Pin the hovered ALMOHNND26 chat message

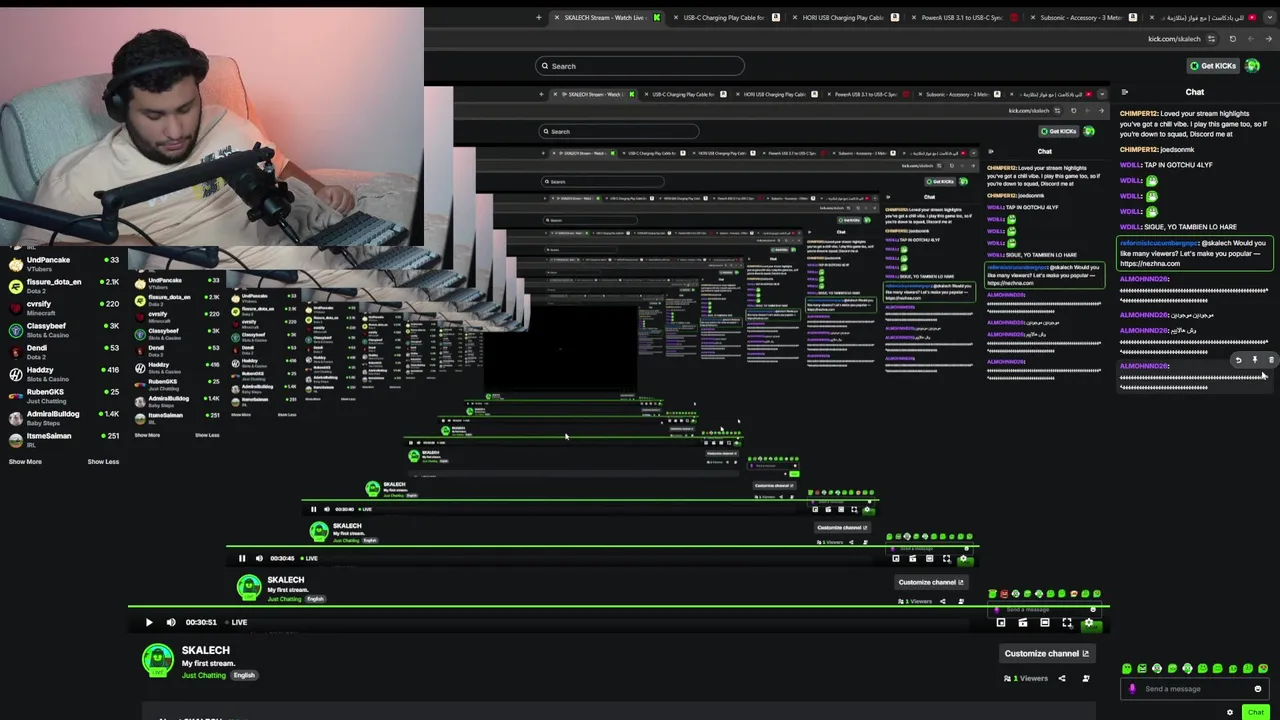(x=1254, y=360)
